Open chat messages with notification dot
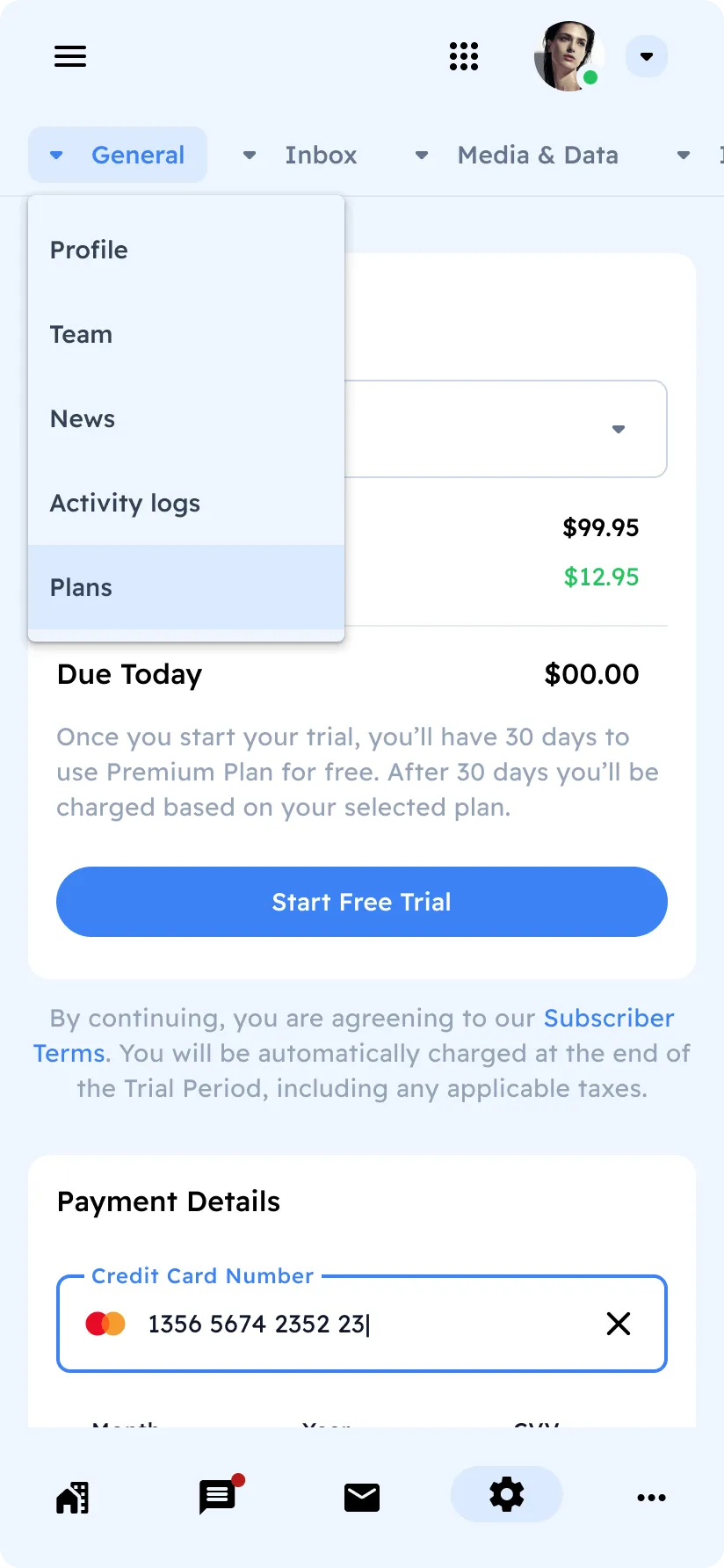This screenshot has height=1568, width=724. (x=218, y=1497)
